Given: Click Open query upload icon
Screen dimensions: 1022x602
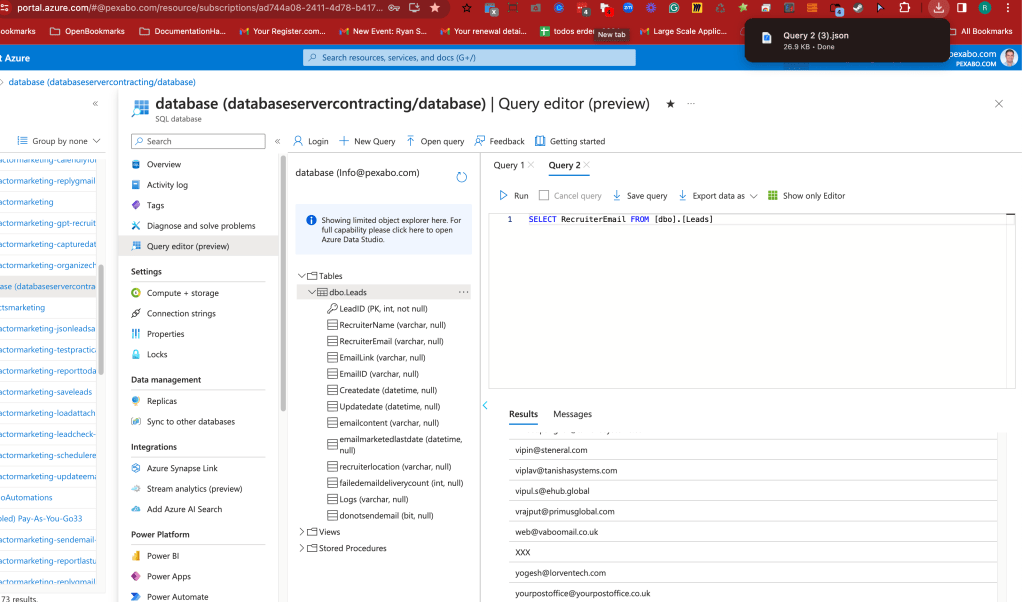Looking at the screenshot, I should 410,141.
